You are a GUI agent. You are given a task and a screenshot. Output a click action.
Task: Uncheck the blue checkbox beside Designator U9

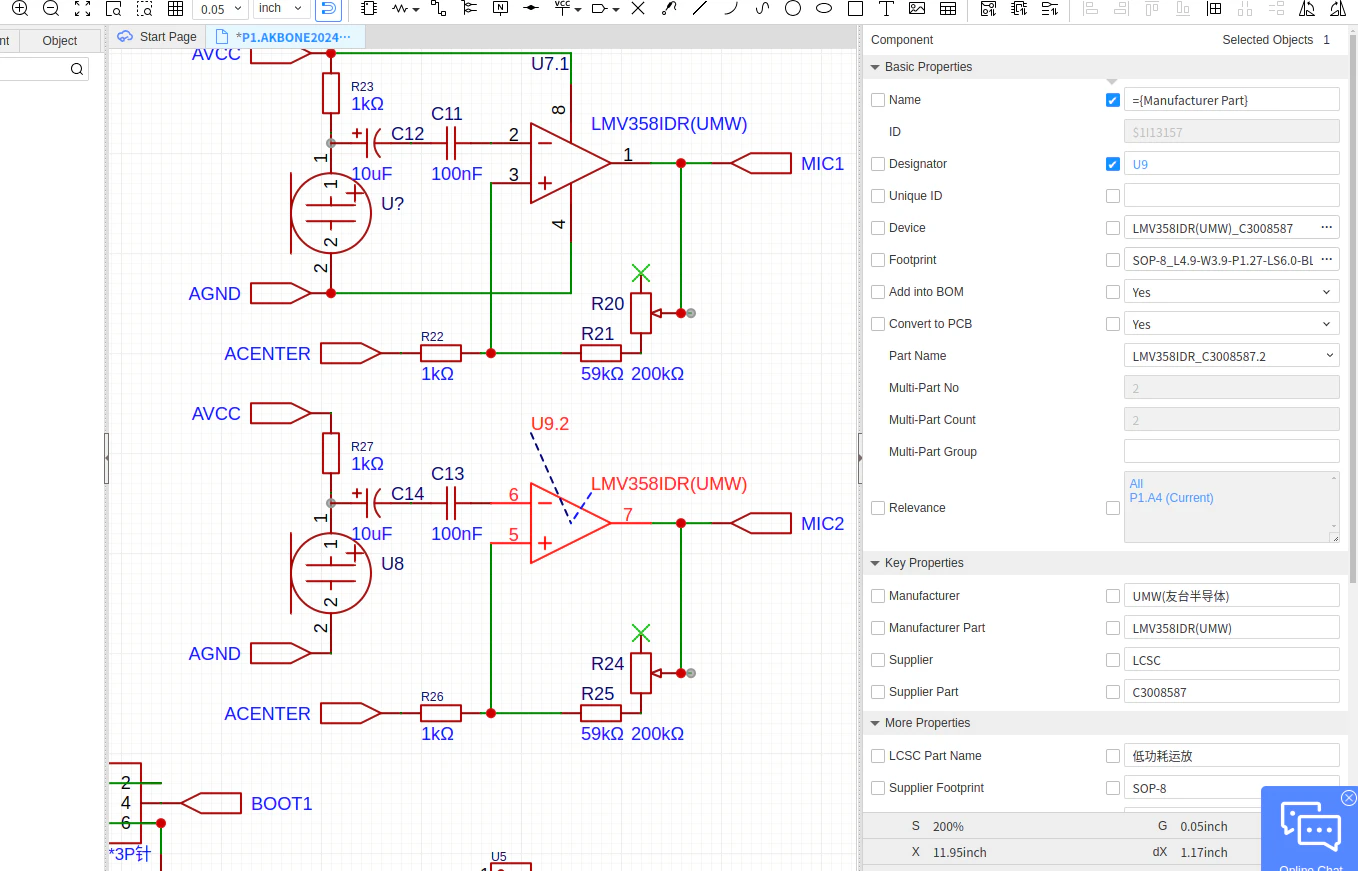point(1113,164)
